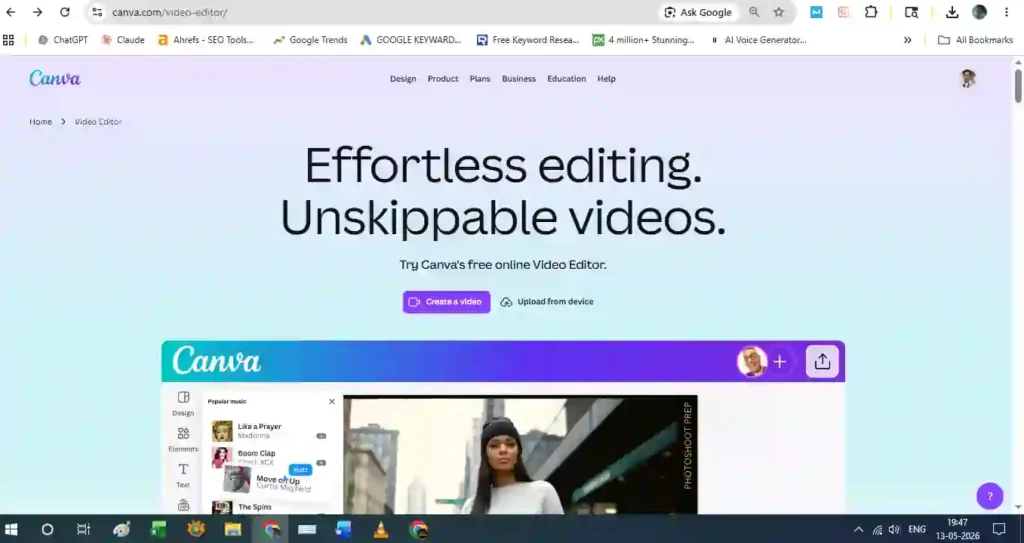1024x543 pixels.
Task: Open the Design menu
Action: (x=403, y=78)
